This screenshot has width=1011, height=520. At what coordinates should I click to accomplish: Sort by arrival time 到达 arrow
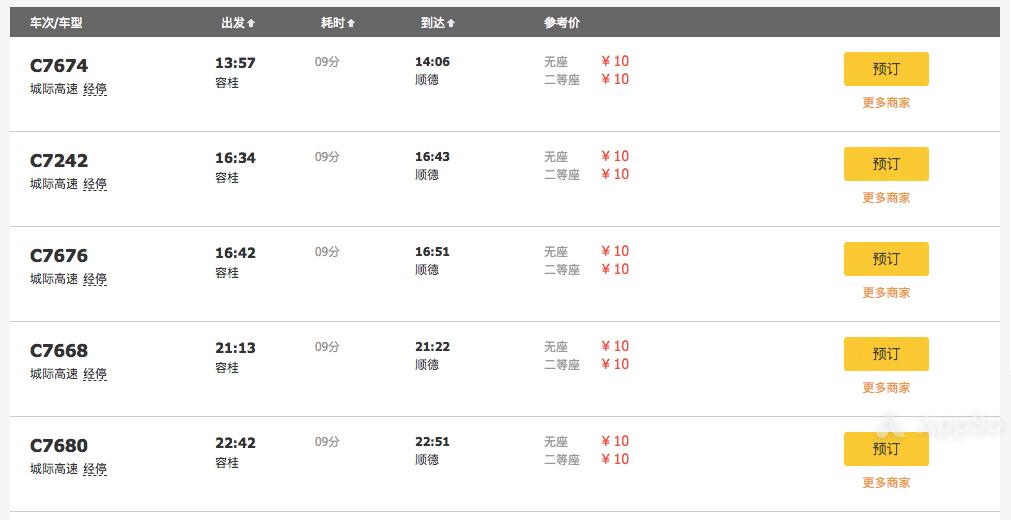coord(451,23)
